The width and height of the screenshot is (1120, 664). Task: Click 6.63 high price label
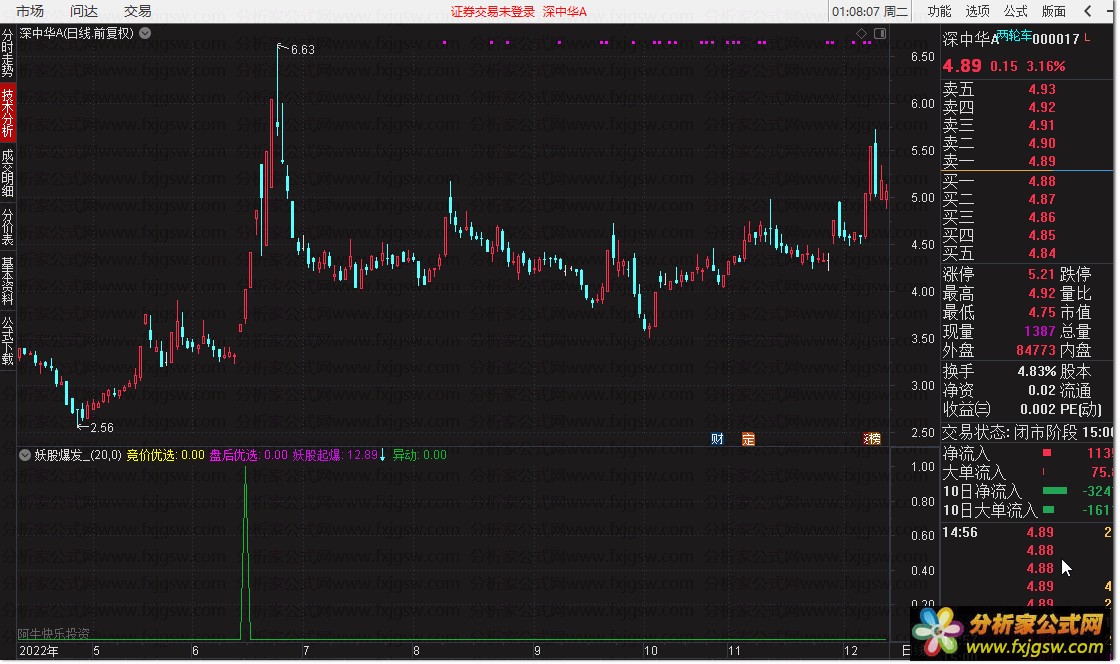tap(302, 49)
